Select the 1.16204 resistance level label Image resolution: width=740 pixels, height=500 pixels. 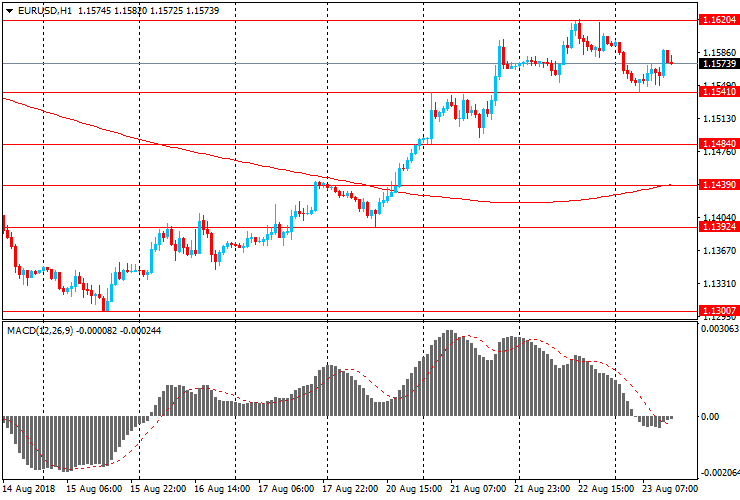tap(719, 19)
